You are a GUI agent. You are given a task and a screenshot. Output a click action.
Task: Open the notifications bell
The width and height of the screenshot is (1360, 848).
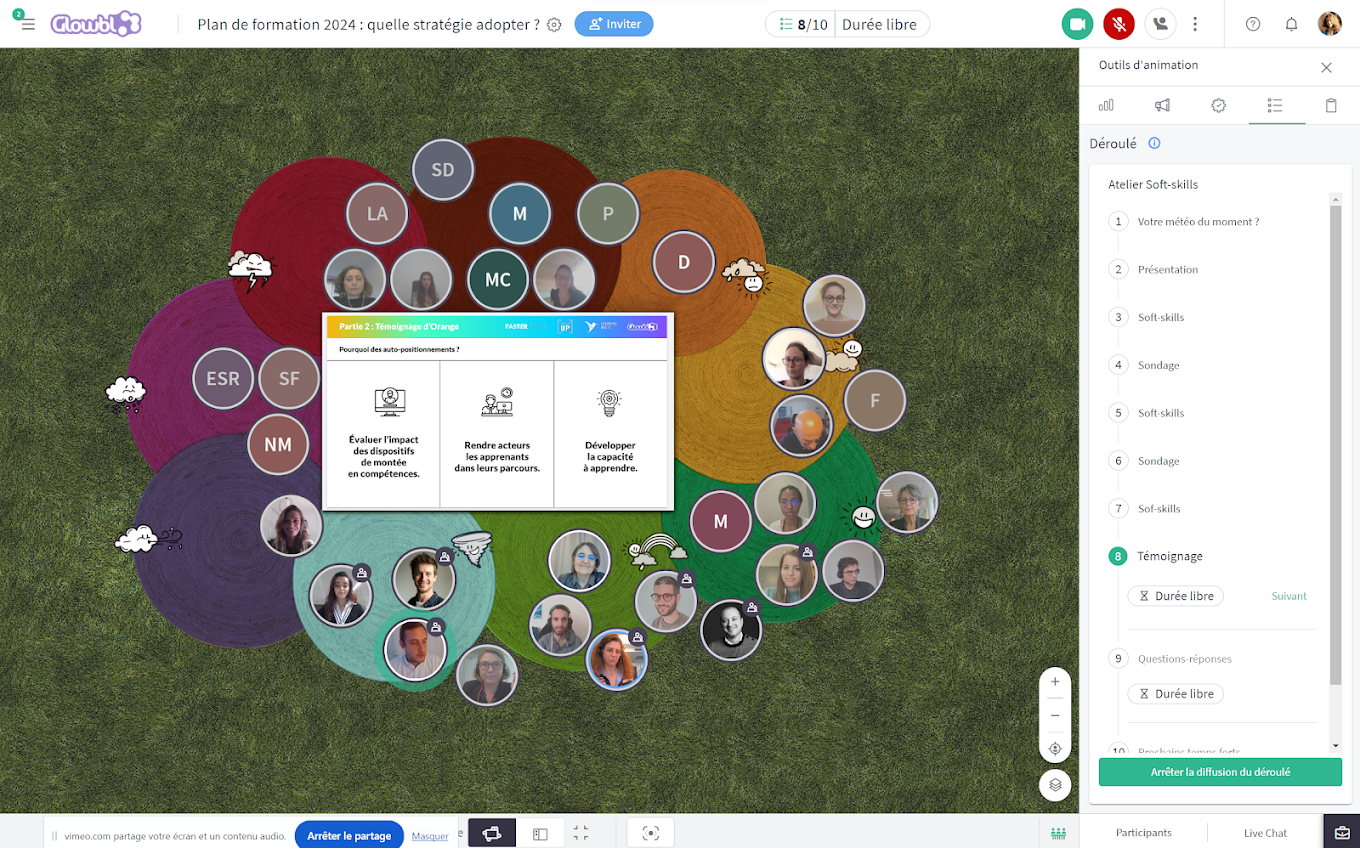click(1291, 24)
